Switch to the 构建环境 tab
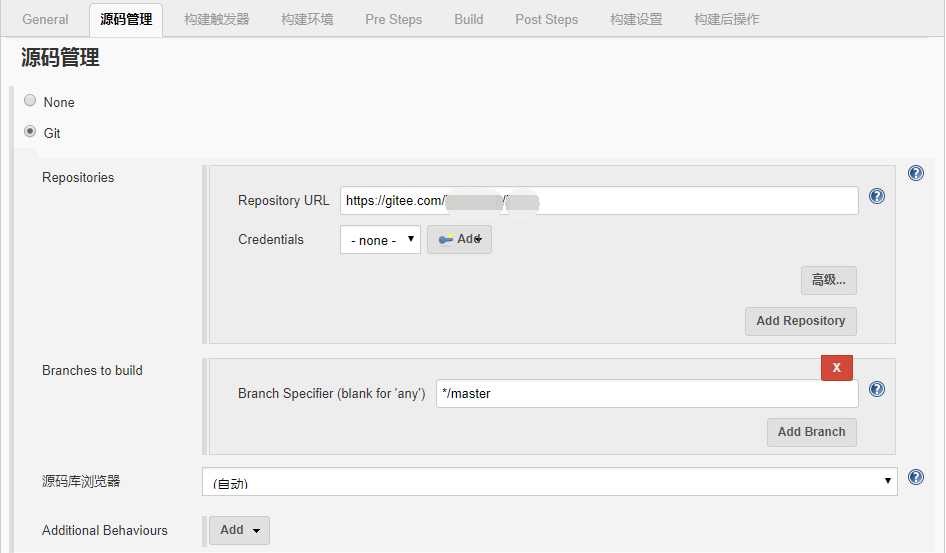 (x=307, y=19)
